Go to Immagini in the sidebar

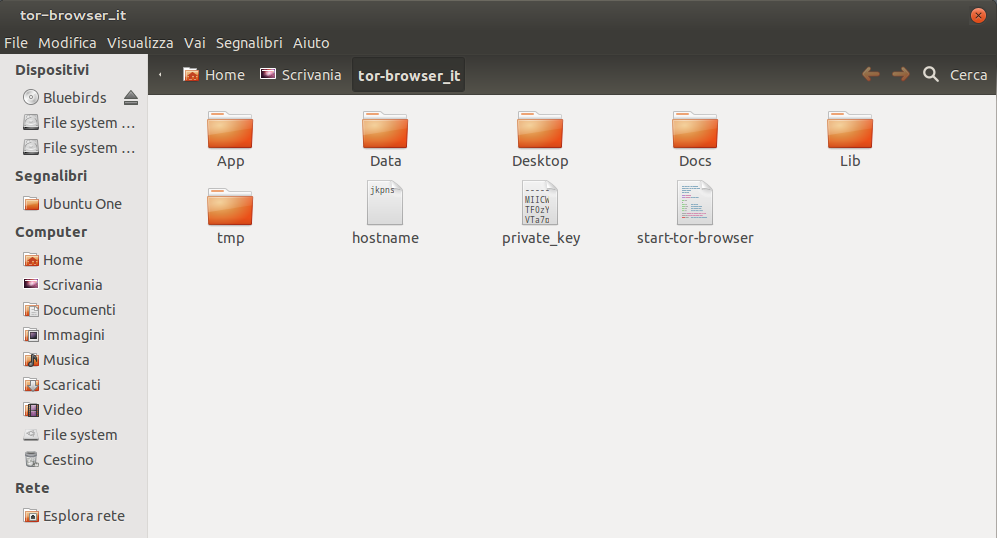tap(74, 335)
